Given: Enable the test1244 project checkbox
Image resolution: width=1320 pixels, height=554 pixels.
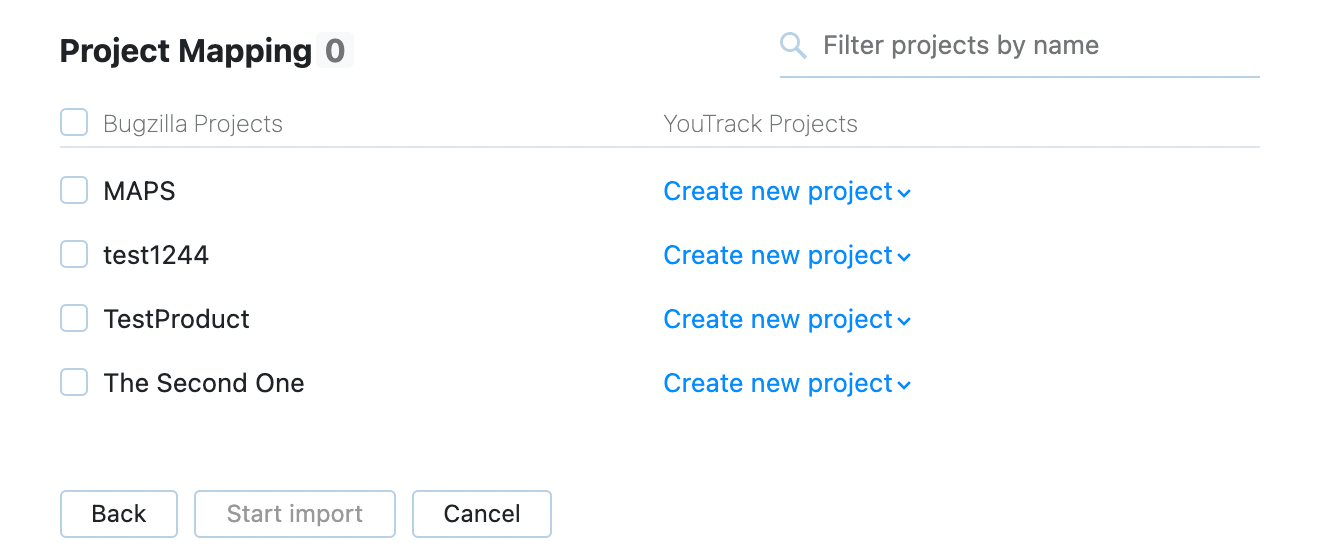Looking at the screenshot, I should click(x=74, y=255).
